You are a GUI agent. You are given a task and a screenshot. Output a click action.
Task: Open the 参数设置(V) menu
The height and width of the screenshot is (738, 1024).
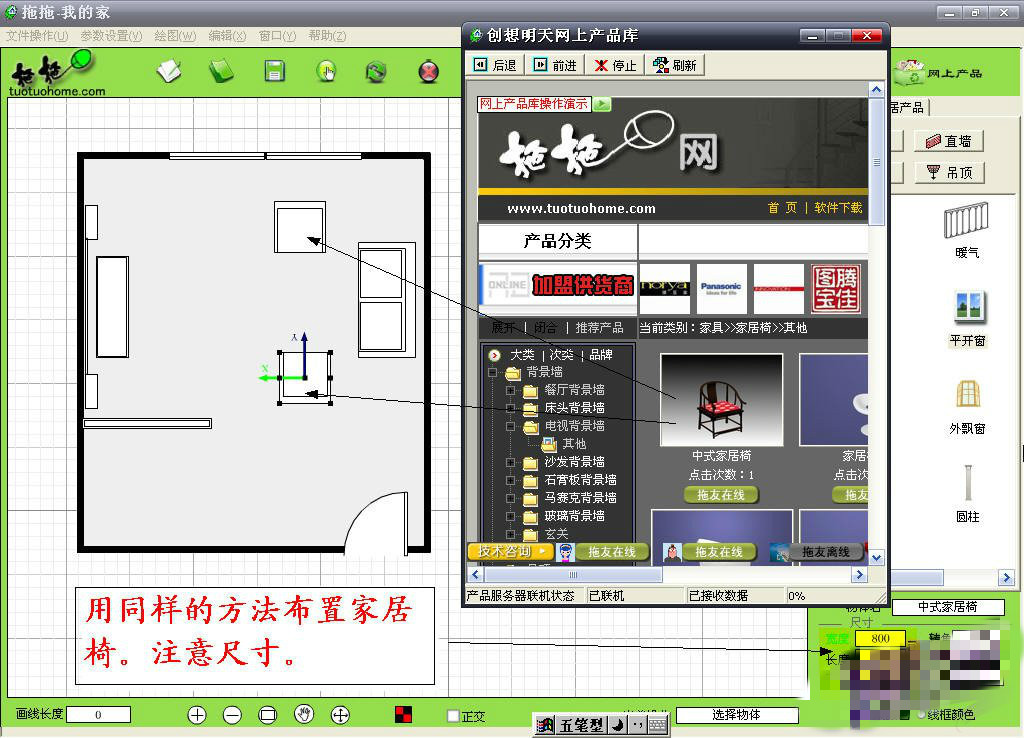pos(111,36)
